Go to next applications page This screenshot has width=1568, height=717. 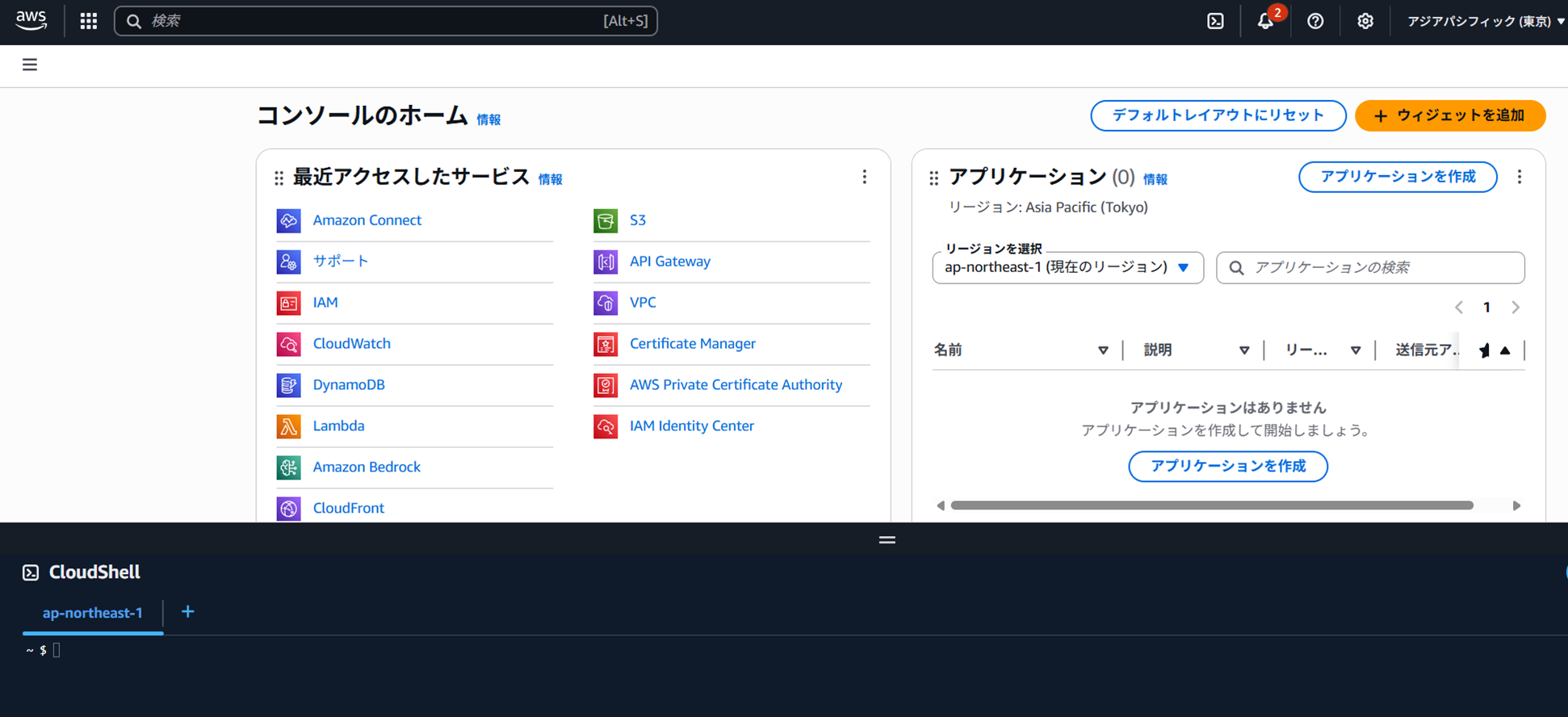pos(1516,308)
